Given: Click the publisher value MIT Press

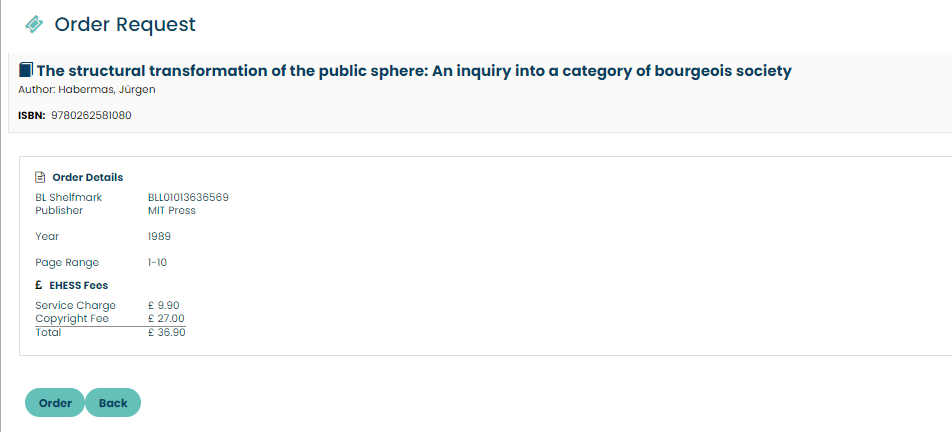Looking at the screenshot, I should click(x=172, y=210).
